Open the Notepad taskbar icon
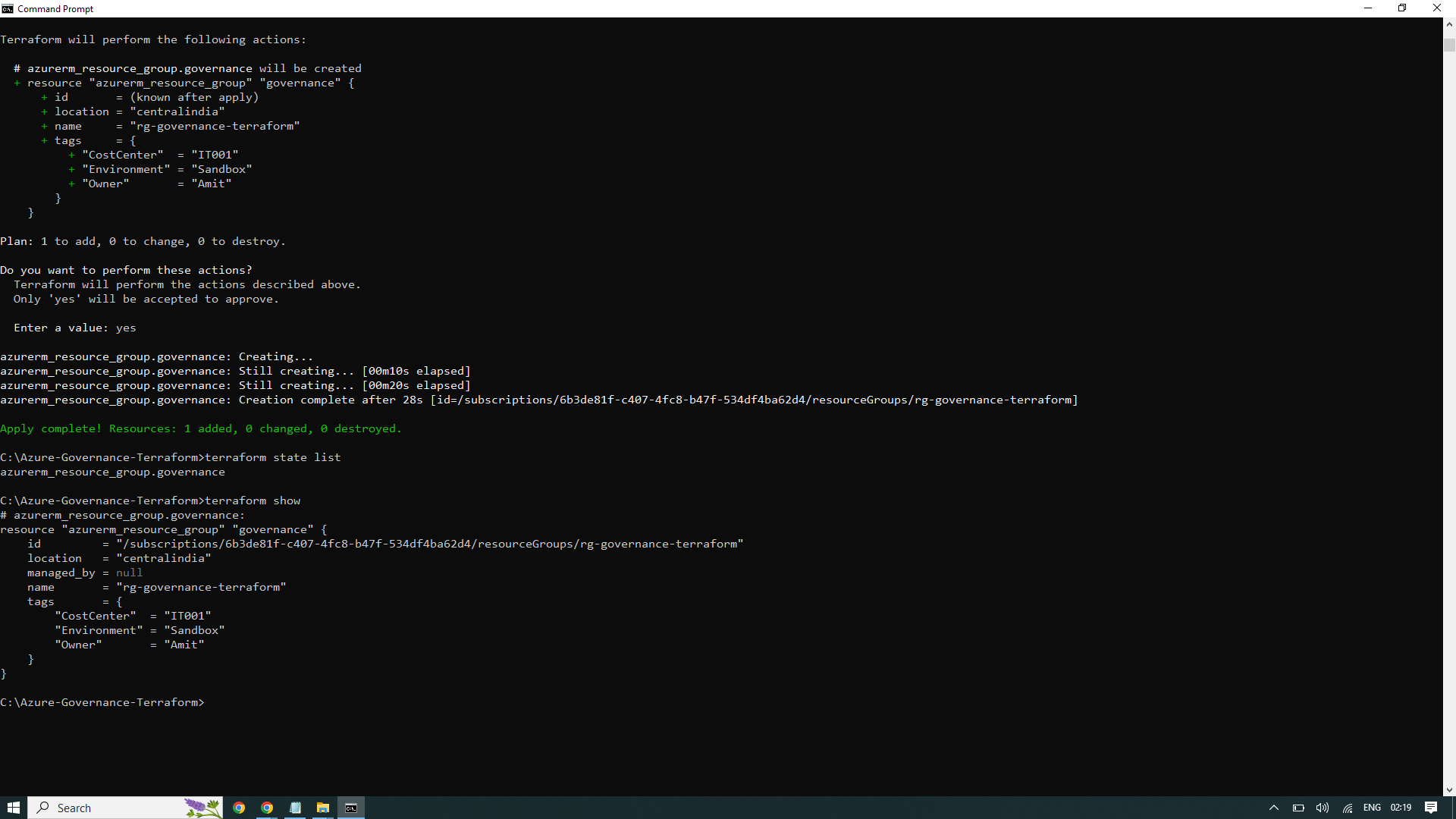The width and height of the screenshot is (1456, 819). [x=295, y=808]
